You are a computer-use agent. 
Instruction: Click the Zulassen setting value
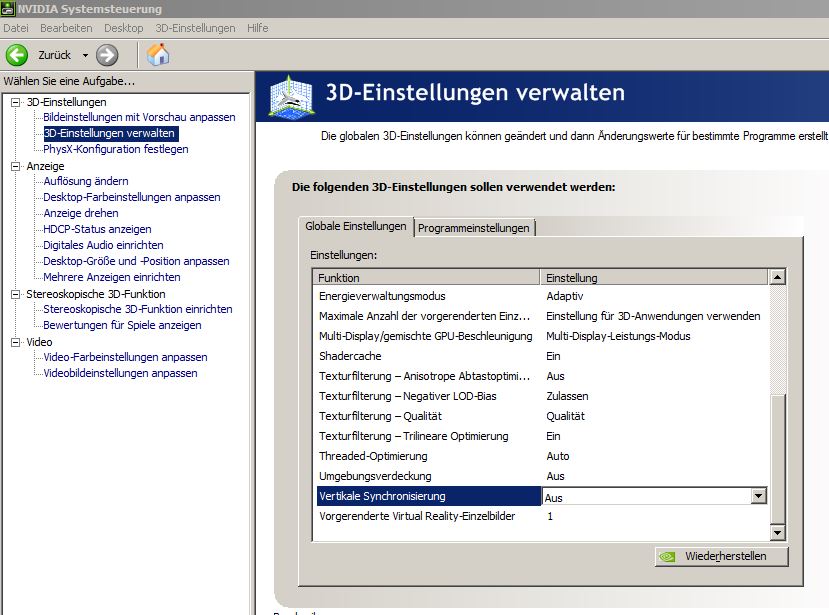click(x=567, y=396)
